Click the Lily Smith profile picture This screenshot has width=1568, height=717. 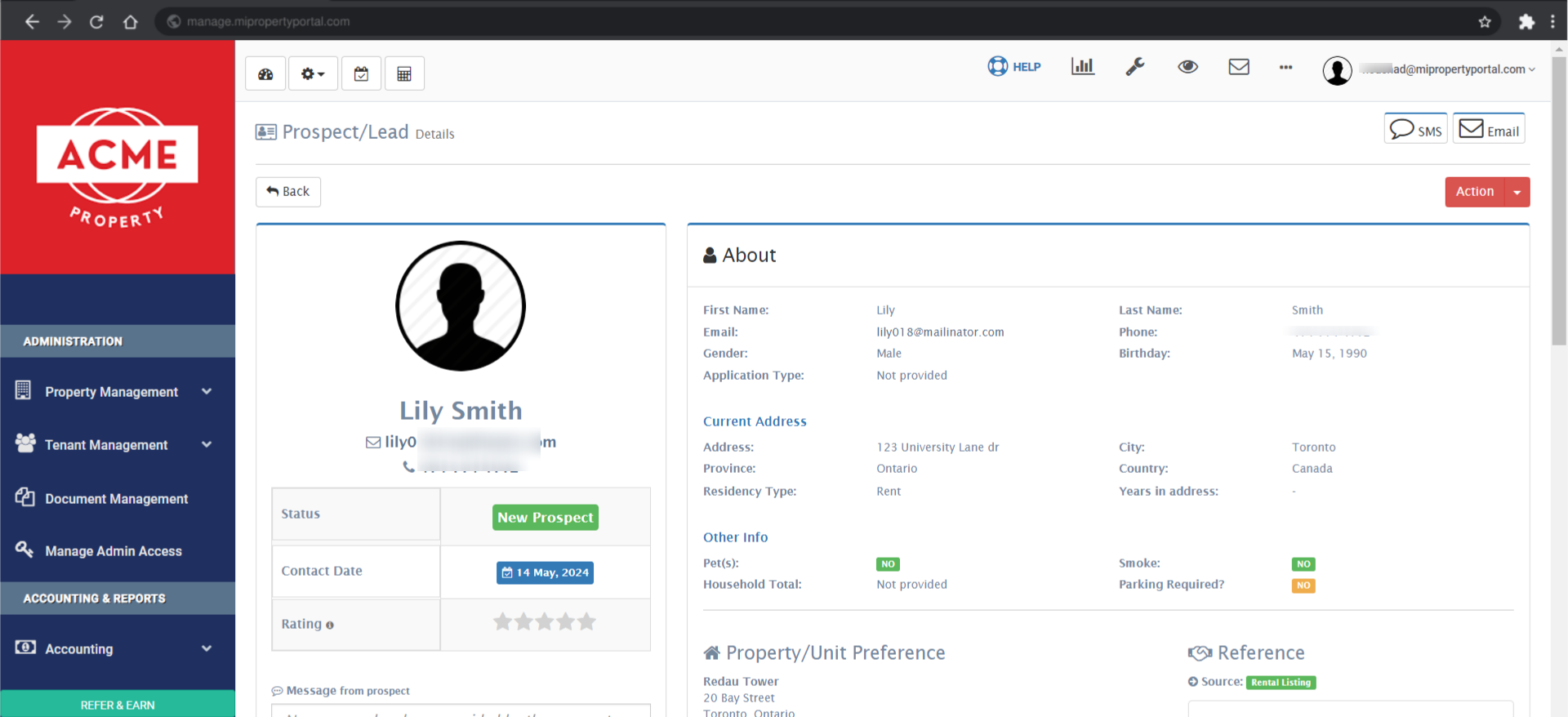coord(461,306)
